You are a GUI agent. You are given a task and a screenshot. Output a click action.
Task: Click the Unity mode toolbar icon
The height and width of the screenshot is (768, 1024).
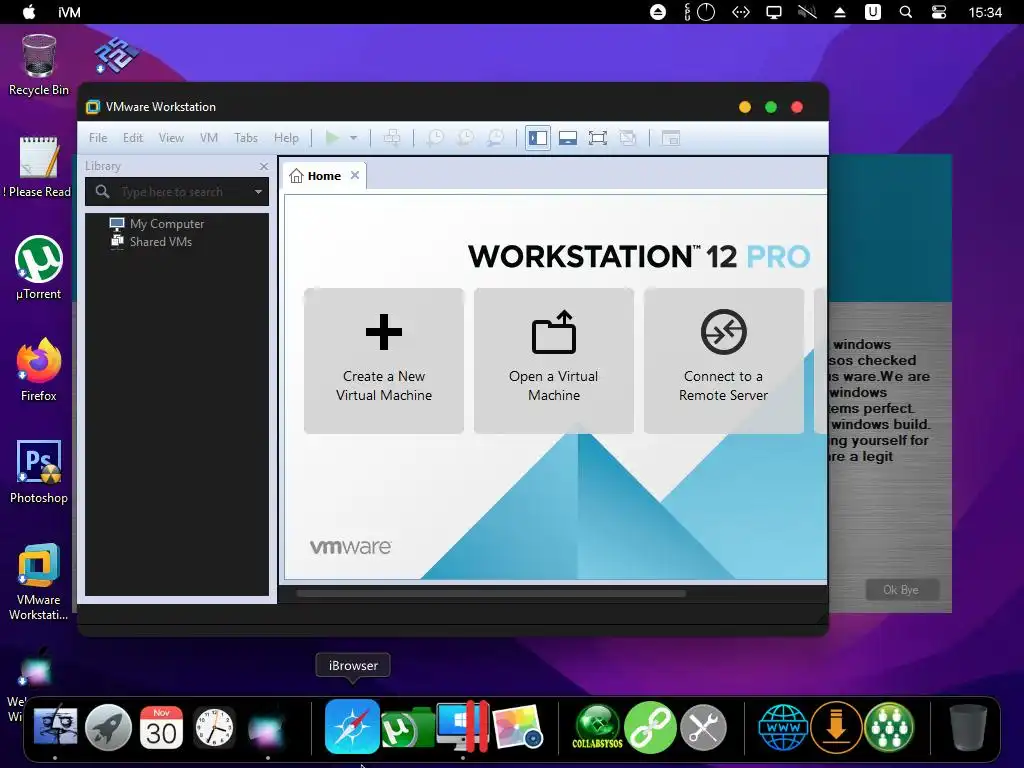tap(628, 138)
